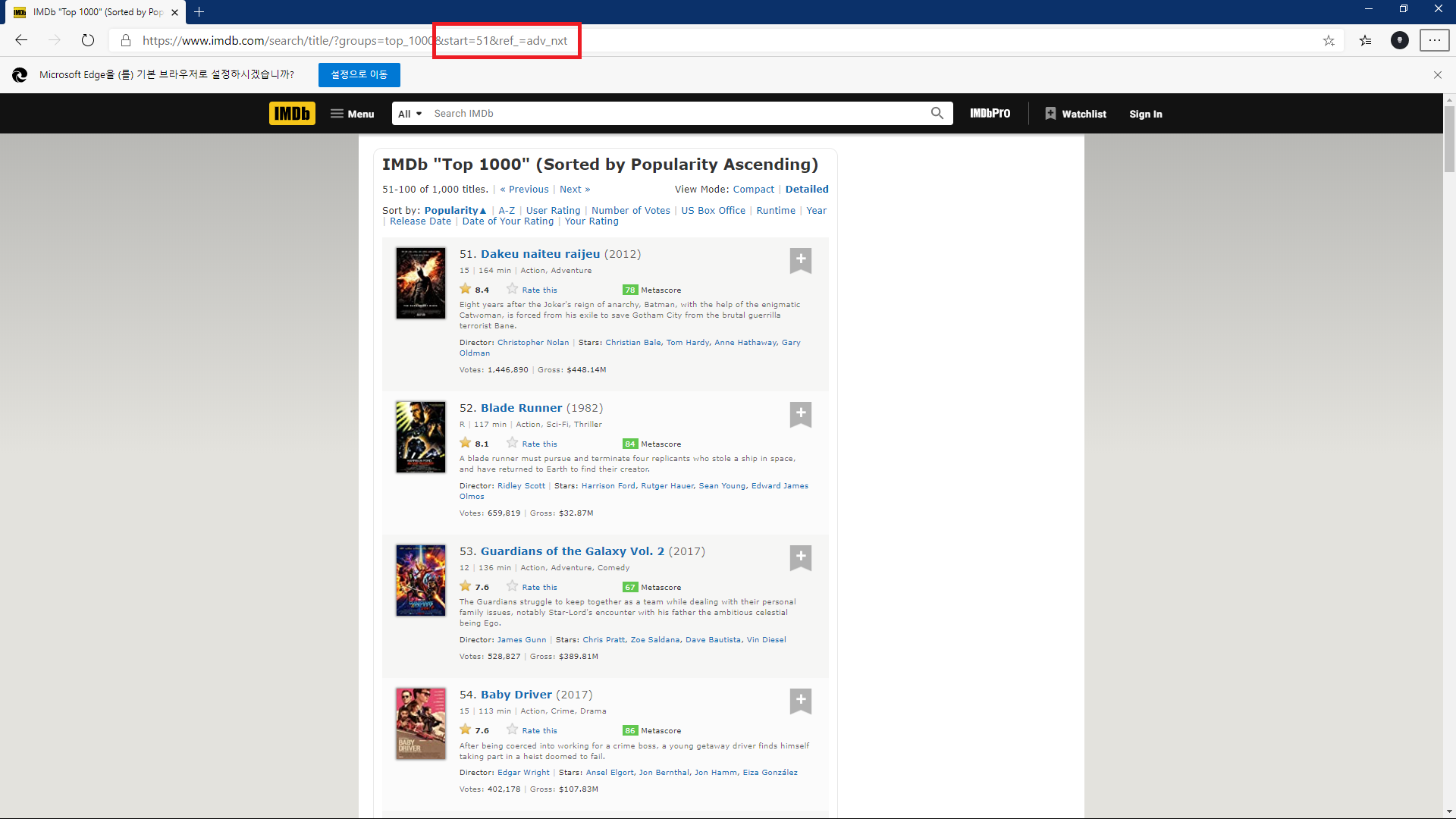This screenshot has width=1456, height=819.
Task: Toggle Popularity sort direction arrow
Action: (x=483, y=211)
